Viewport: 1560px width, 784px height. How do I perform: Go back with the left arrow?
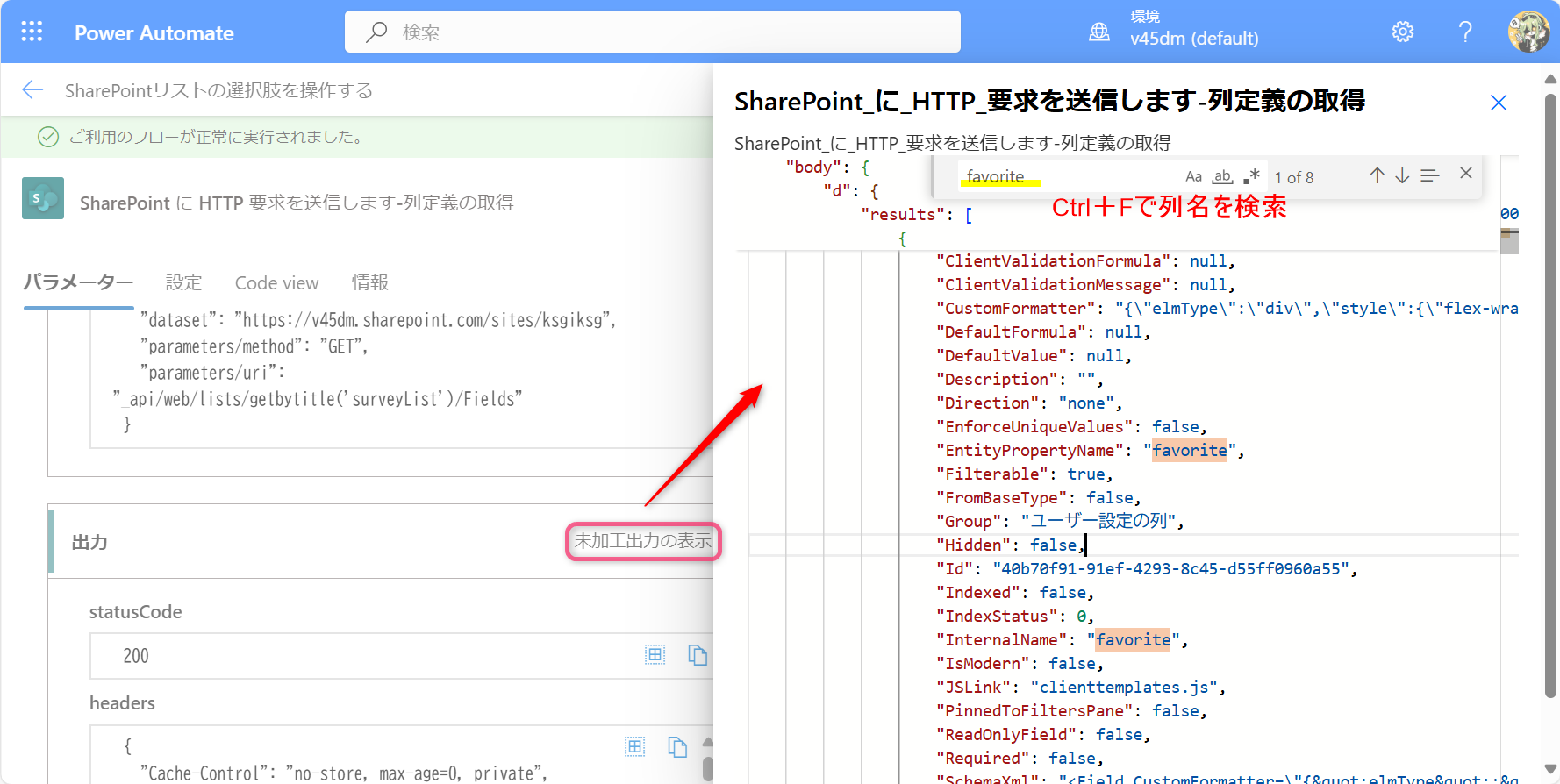(32, 90)
